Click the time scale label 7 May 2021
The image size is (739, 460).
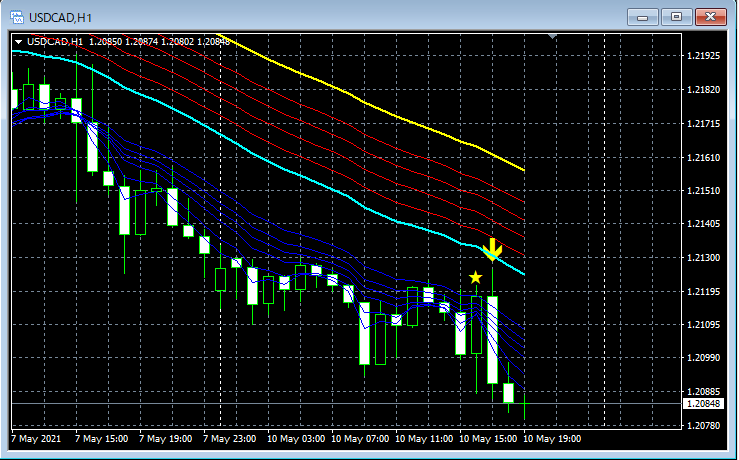pos(36,439)
